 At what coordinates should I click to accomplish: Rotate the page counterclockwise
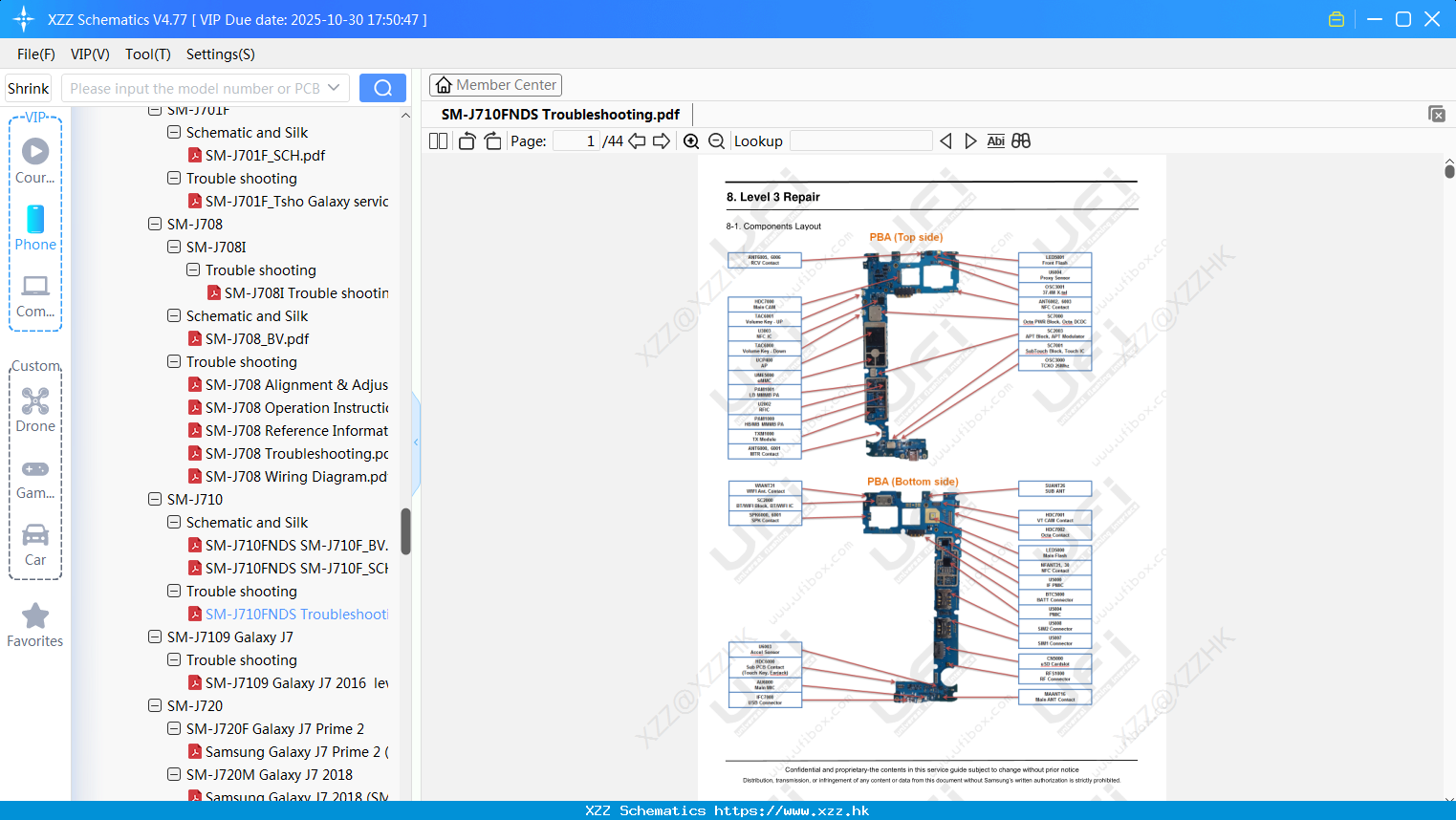[x=467, y=141]
